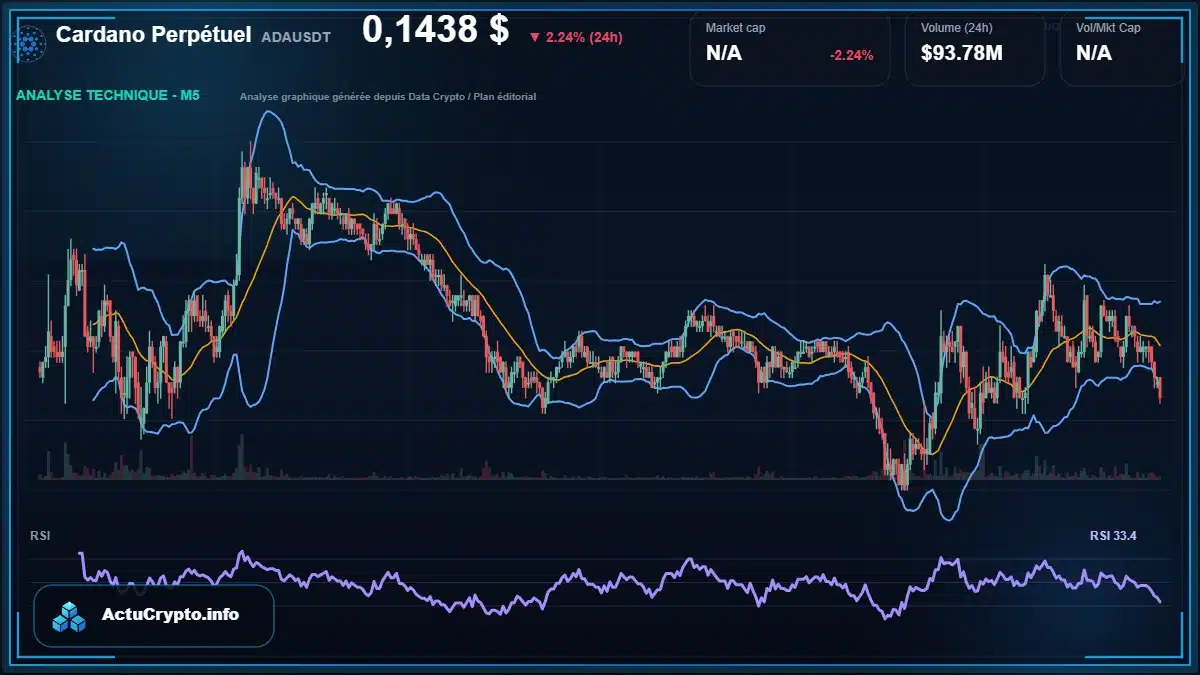Click the 0,1438 $ price value
Screen dimensions: 1200x675
click(x=436, y=30)
